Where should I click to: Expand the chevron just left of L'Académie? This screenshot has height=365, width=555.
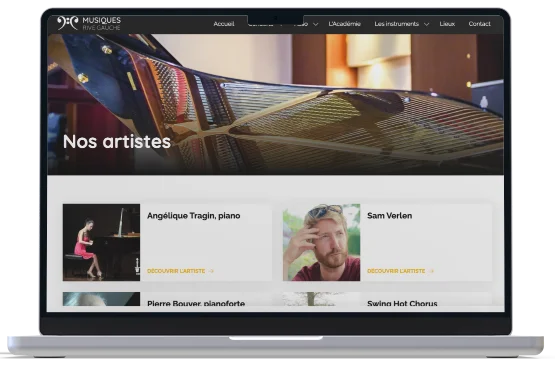(x=316, y=24)
